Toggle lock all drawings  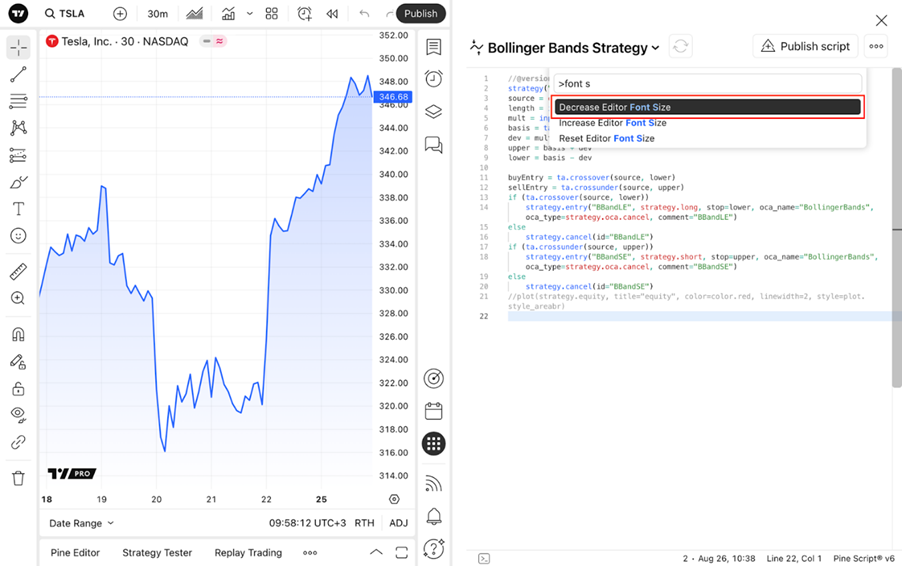click(x=18, y=389)
